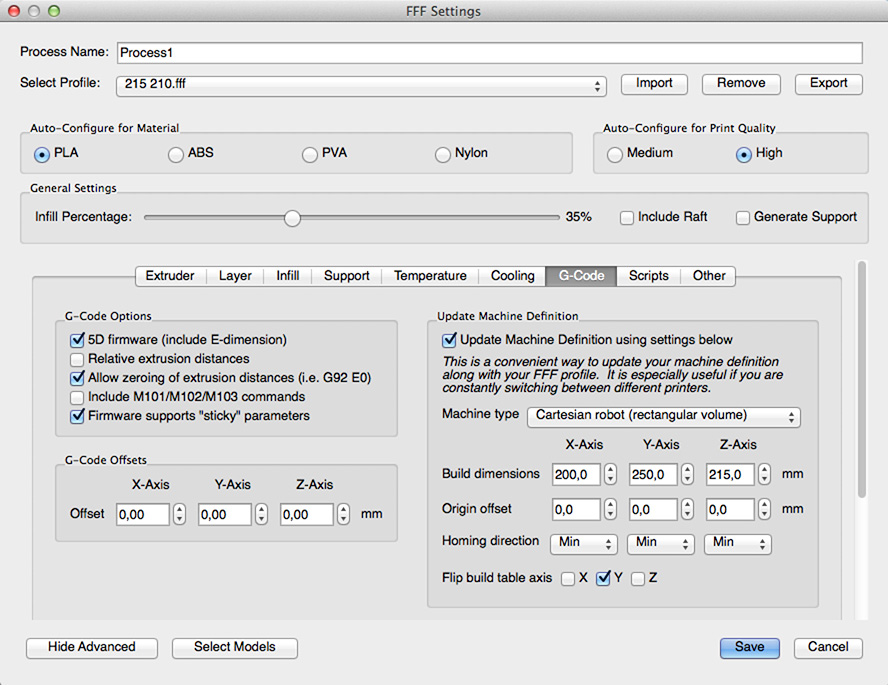Click the X-Axis offset stepper arrows
The image size is (888, 685).
[180, 514]
